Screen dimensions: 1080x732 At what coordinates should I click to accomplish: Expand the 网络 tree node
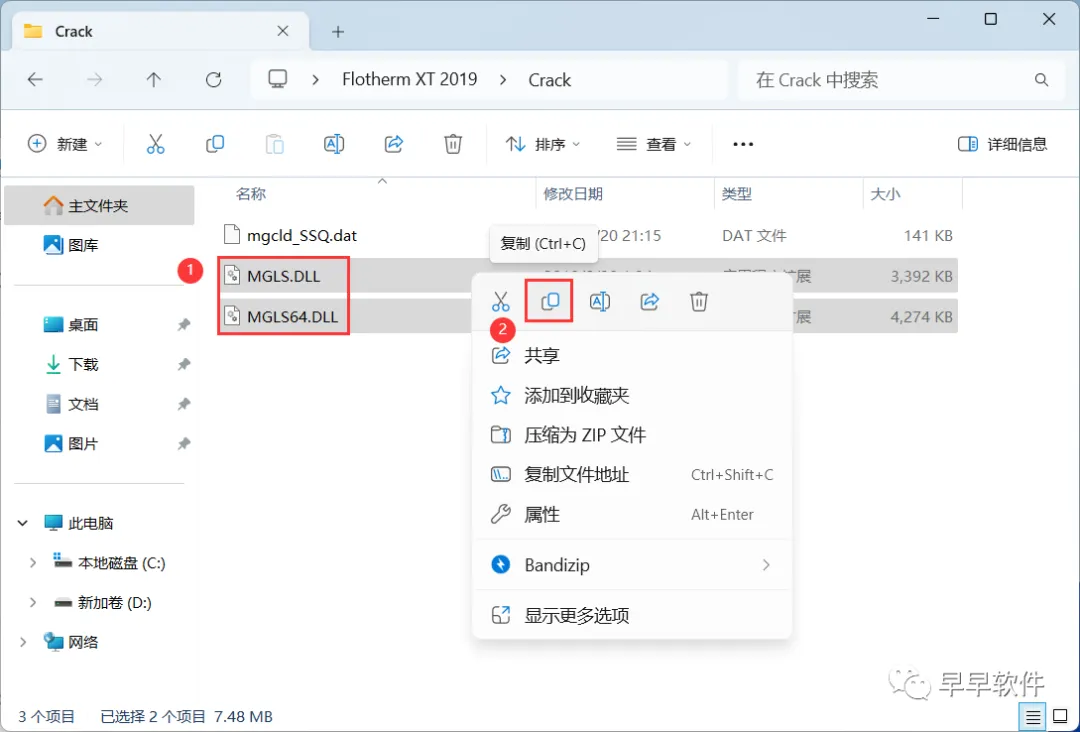(23, 642)
